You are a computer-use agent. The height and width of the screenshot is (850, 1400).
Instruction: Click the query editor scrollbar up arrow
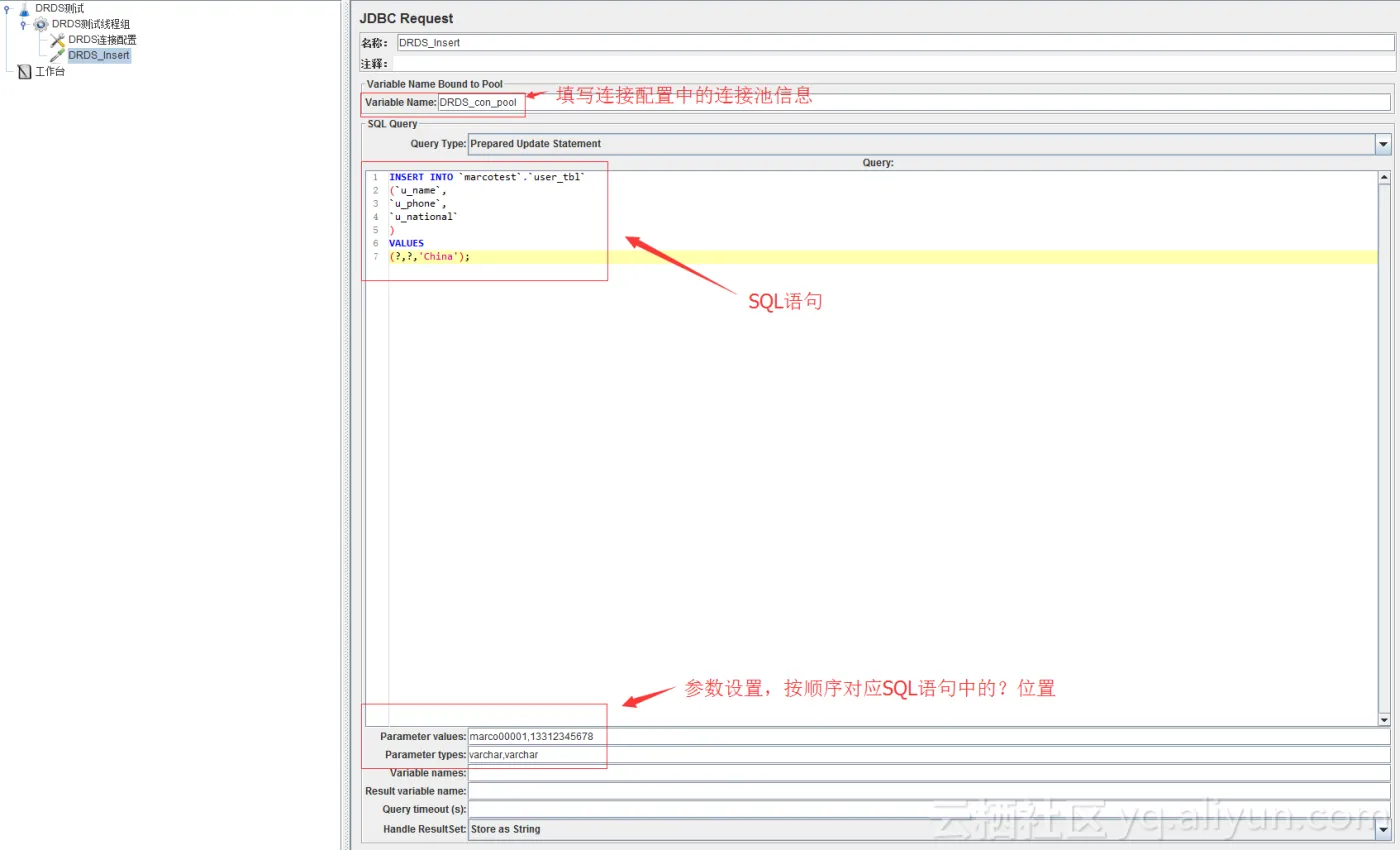pyautogui.click(x=1384, y=178)
